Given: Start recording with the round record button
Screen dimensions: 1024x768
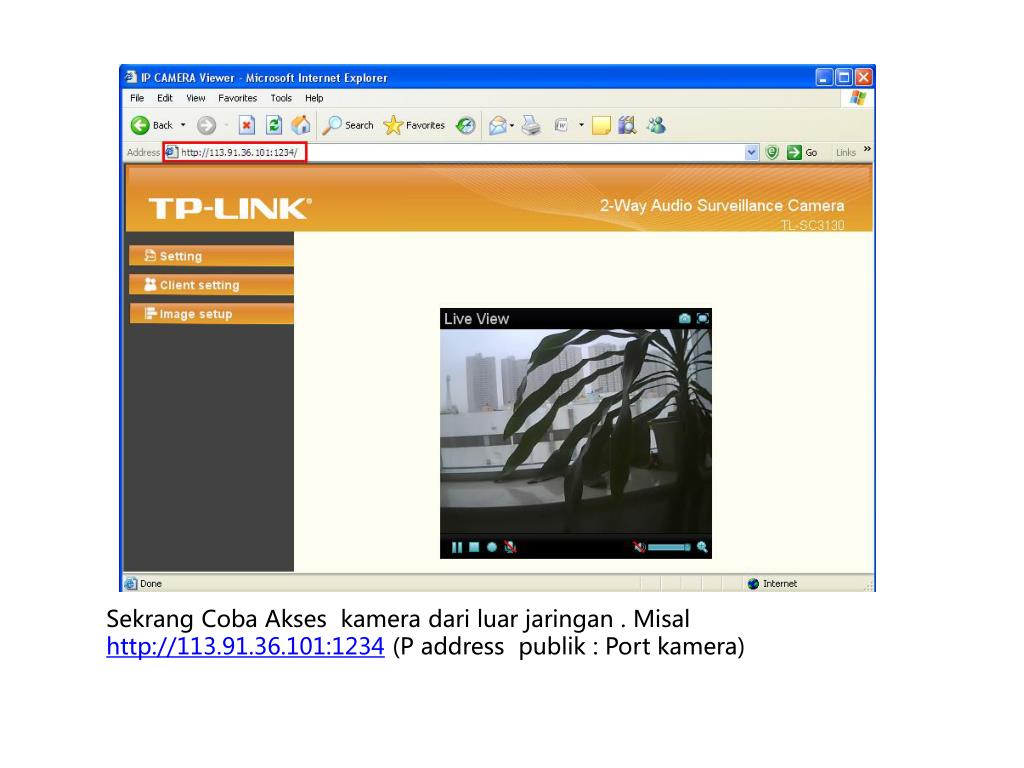Looking at the screenshot, I should pos(492,547).
